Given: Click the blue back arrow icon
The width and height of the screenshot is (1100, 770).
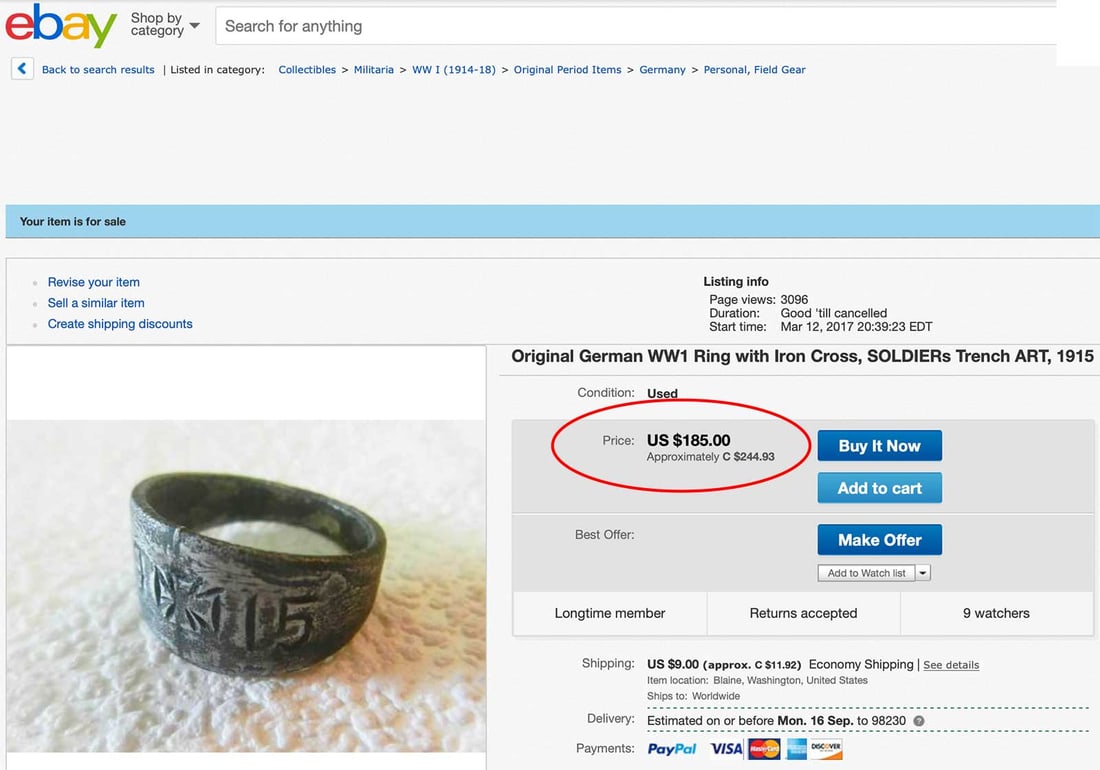Looking at the screenshot, I should (x=21, y=68).
